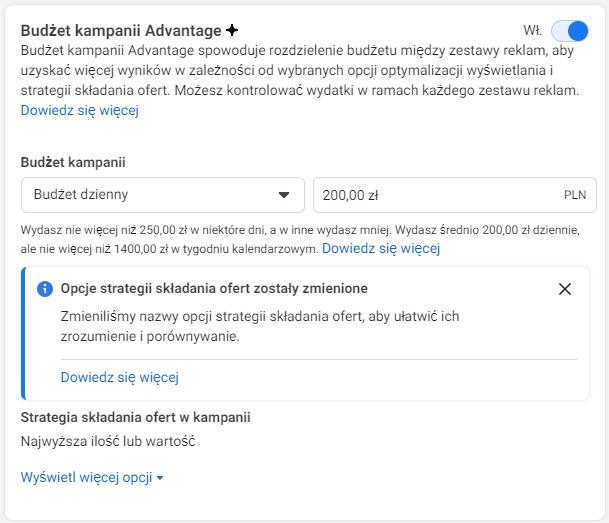Viewport: 609px width, 523px height.
Task: Click the Wł. label beside the switch
Action: pyautogui.click(x=533, y=31)
